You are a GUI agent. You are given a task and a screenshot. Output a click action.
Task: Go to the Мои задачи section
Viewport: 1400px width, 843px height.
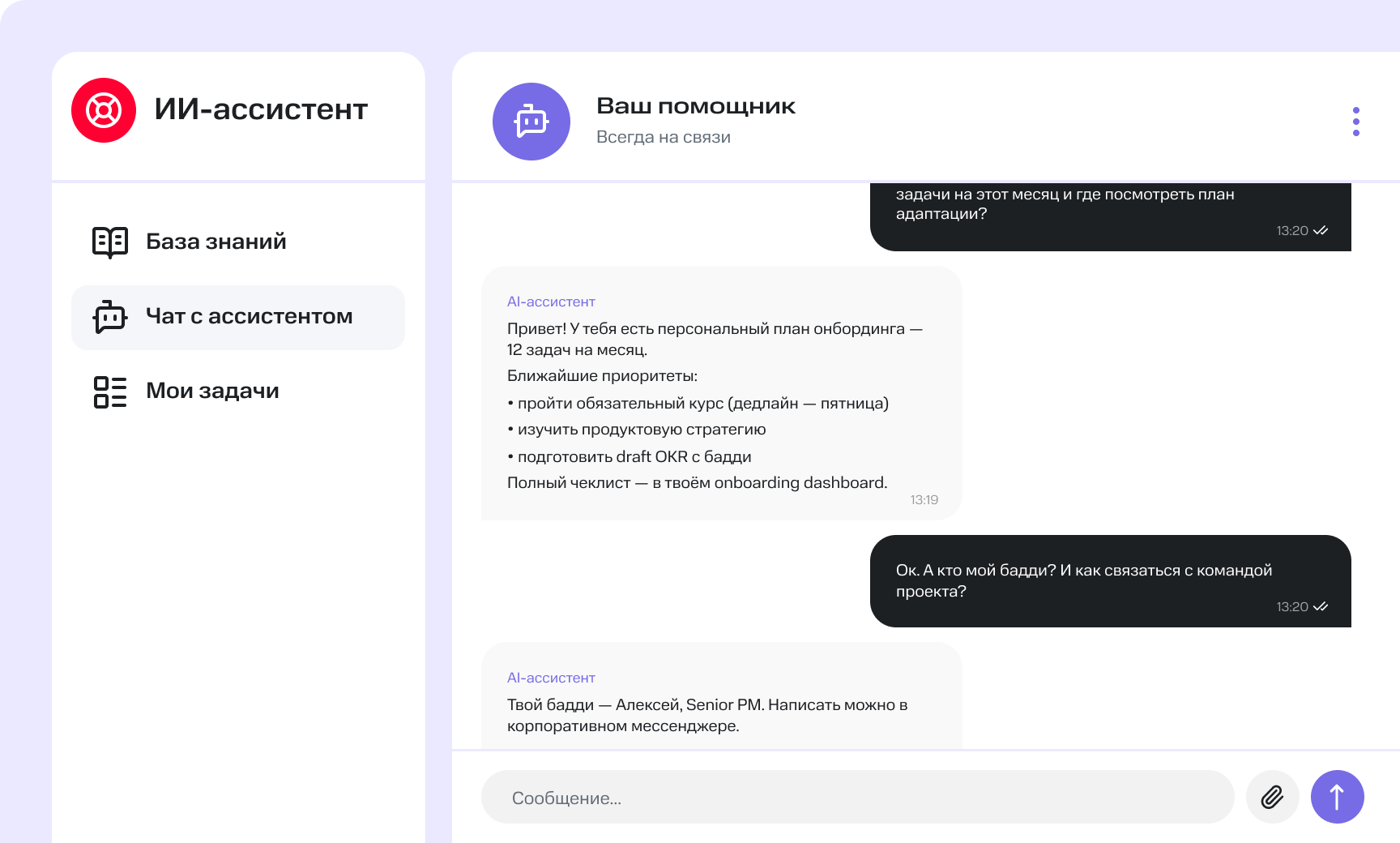(x=212, y=392)
